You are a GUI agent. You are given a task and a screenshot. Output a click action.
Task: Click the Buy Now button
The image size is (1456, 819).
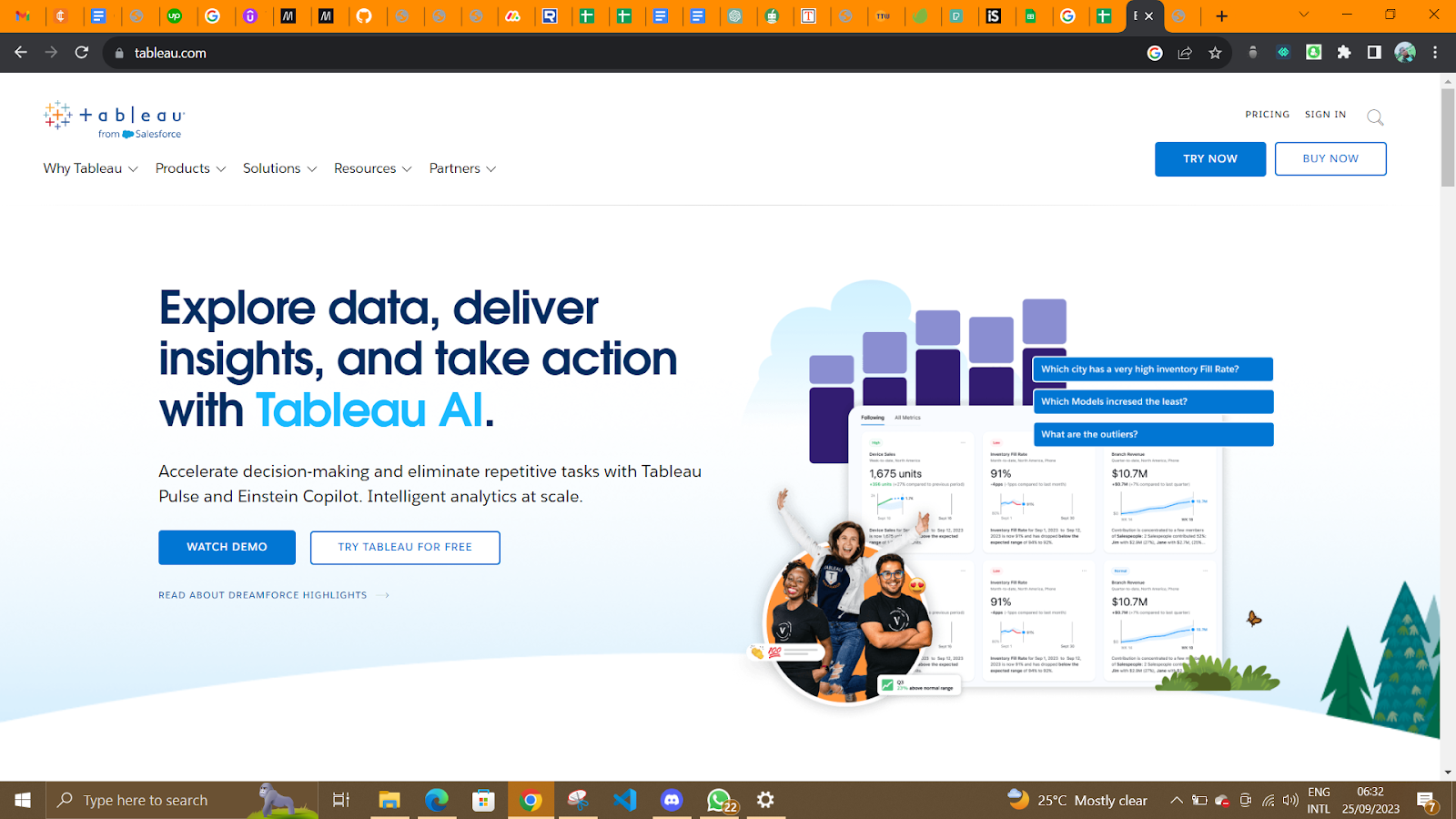click(x=1330, y=158)
